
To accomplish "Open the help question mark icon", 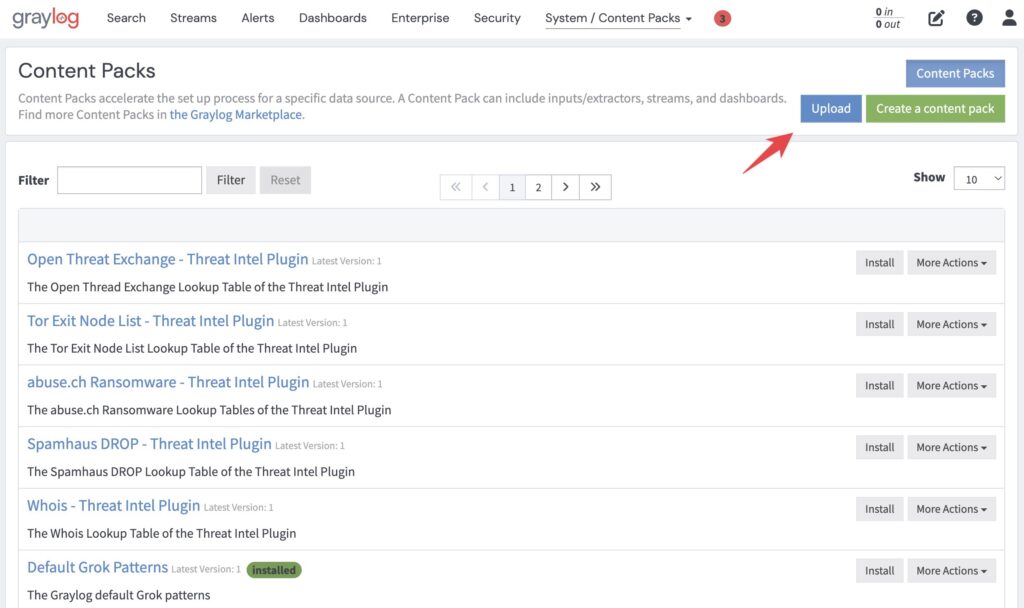I will tap(974, 18).
